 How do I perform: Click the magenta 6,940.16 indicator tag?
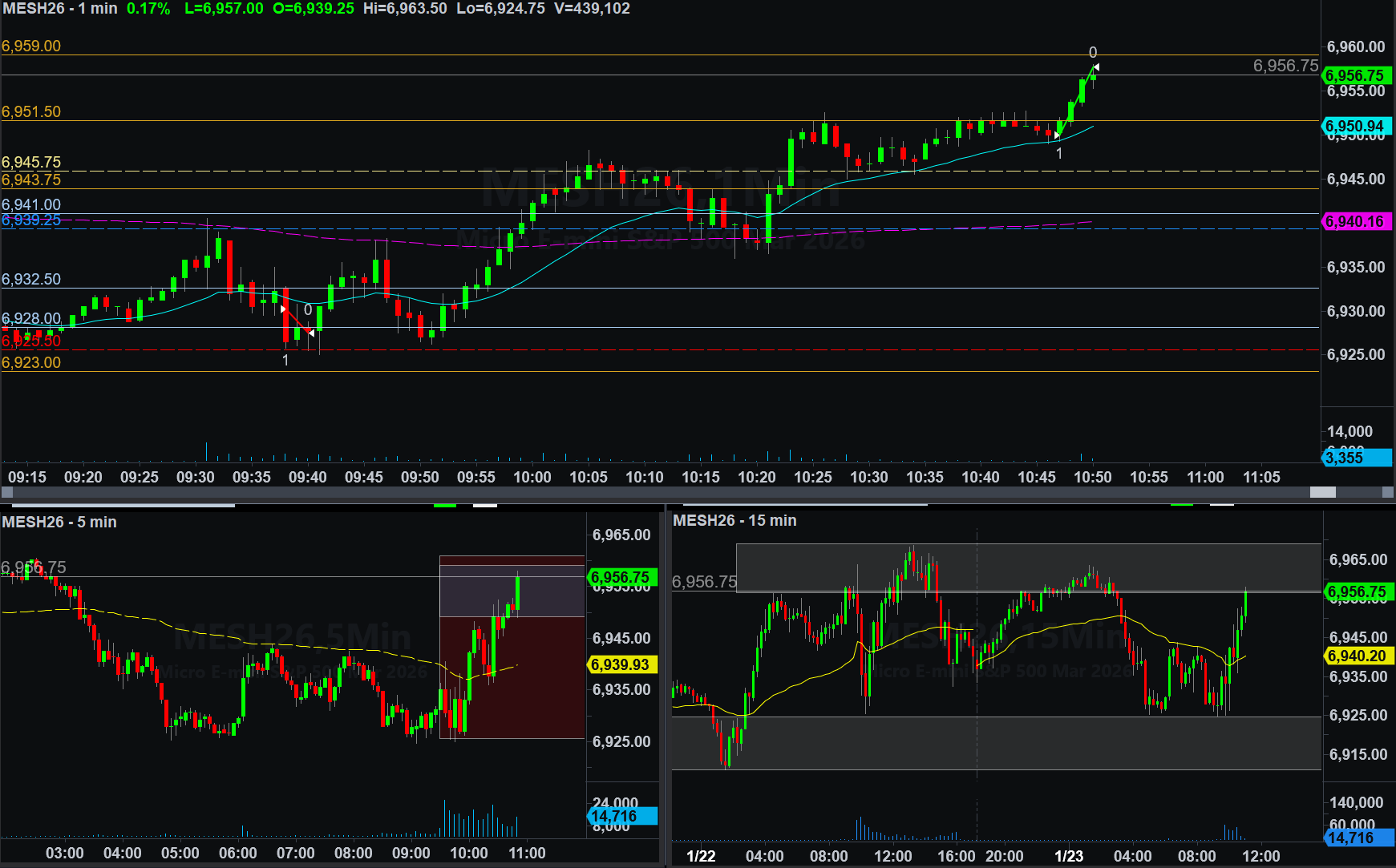coord(1355,221)
